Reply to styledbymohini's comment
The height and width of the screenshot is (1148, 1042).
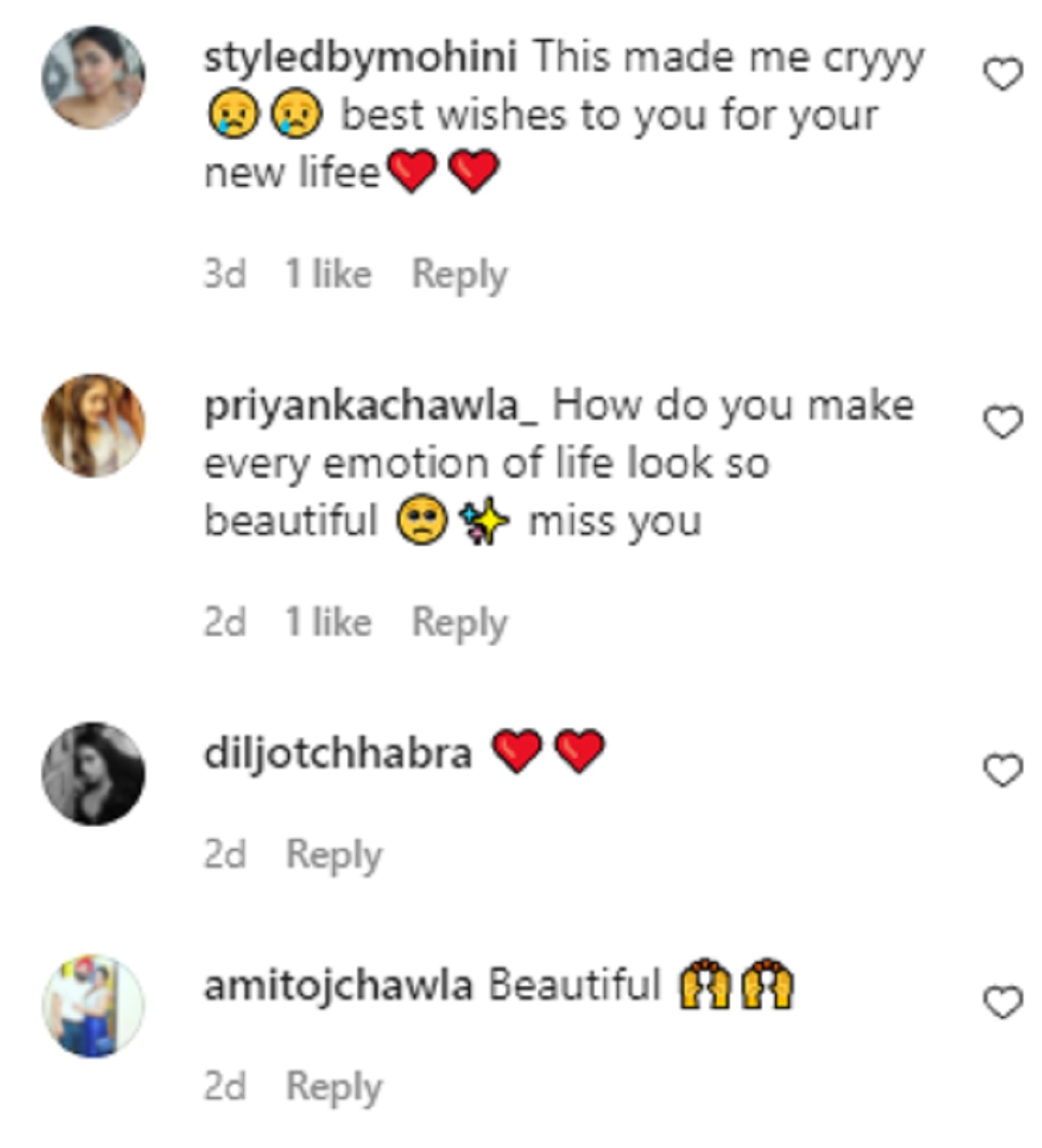pyautogui.click(x=458, y=274)
